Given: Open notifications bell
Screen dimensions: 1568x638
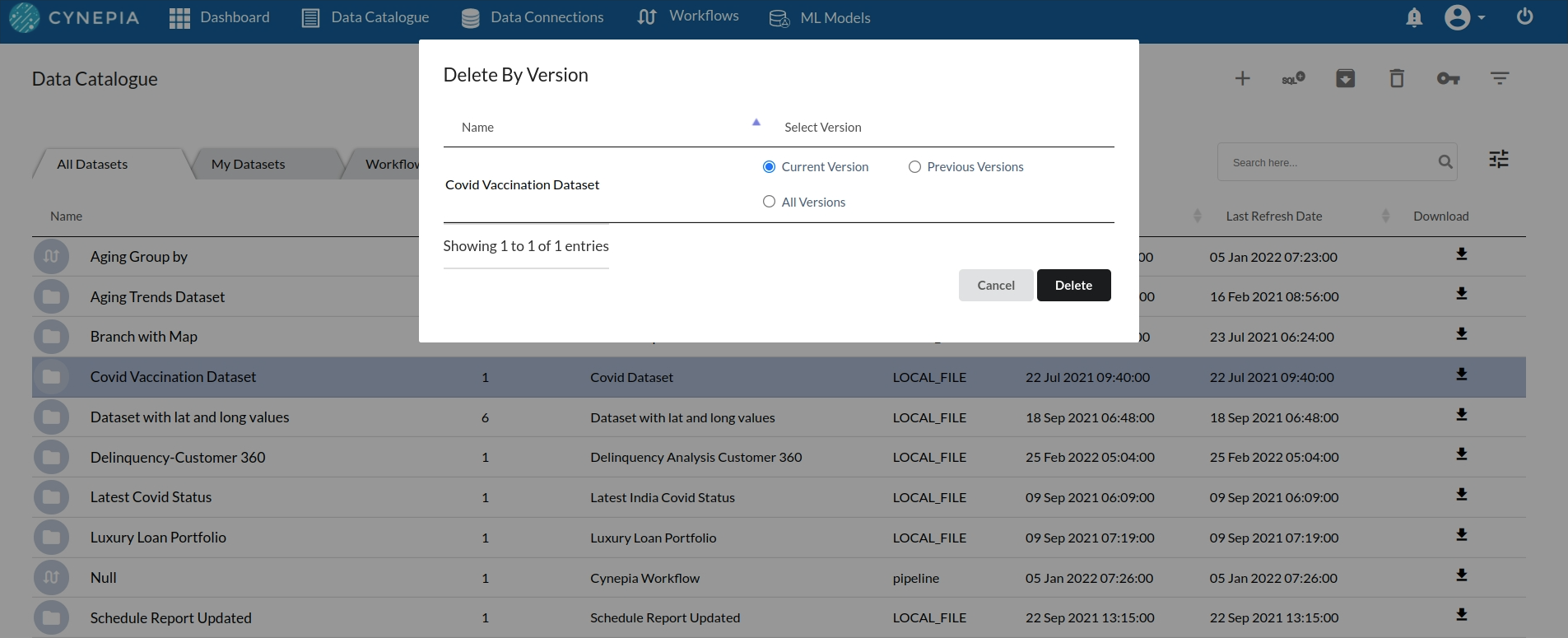Looking at the screenshot, I should pyautogui.click(x=1414, y=17).
